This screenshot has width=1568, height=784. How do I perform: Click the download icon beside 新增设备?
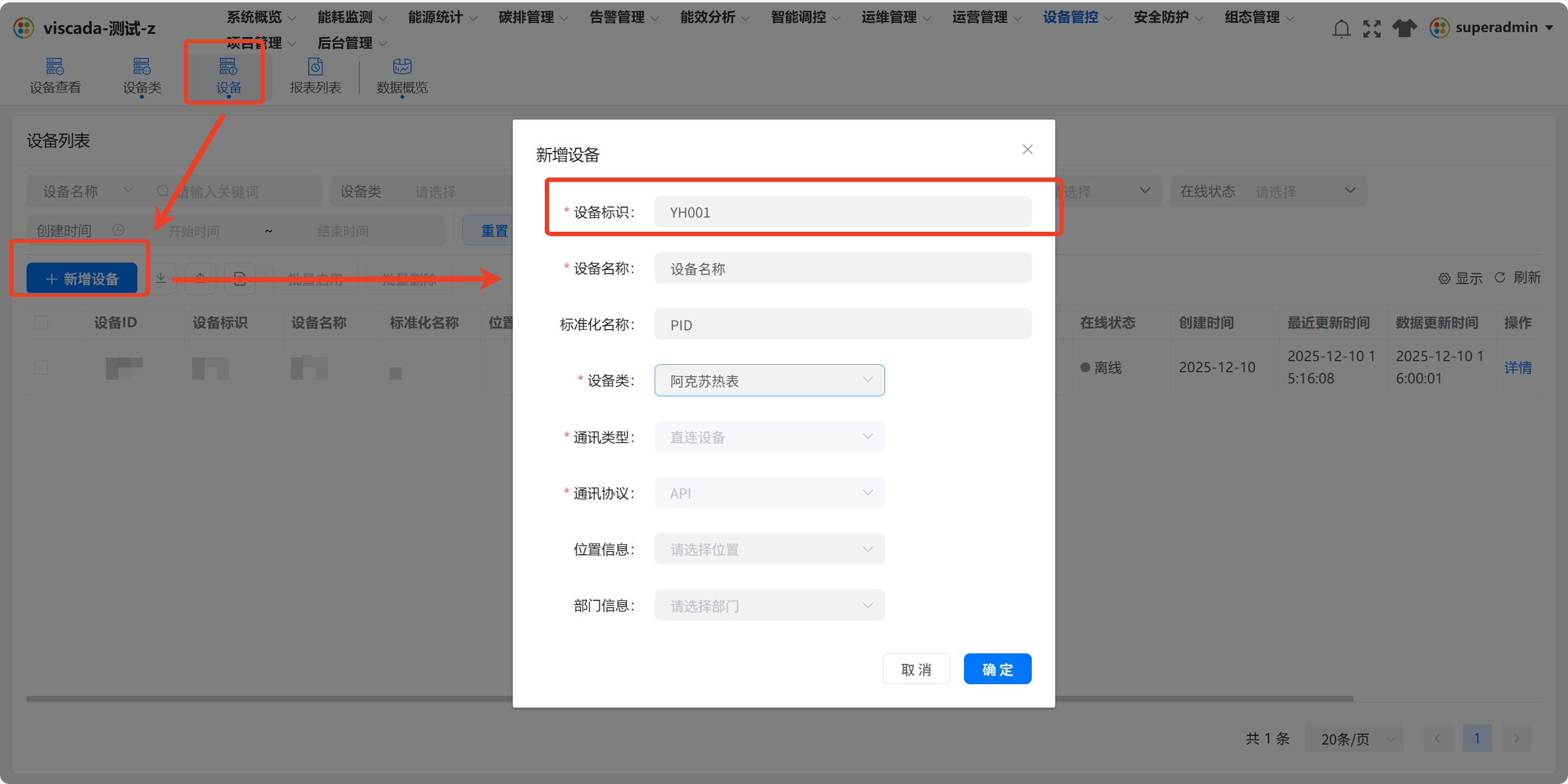[161, 278]
